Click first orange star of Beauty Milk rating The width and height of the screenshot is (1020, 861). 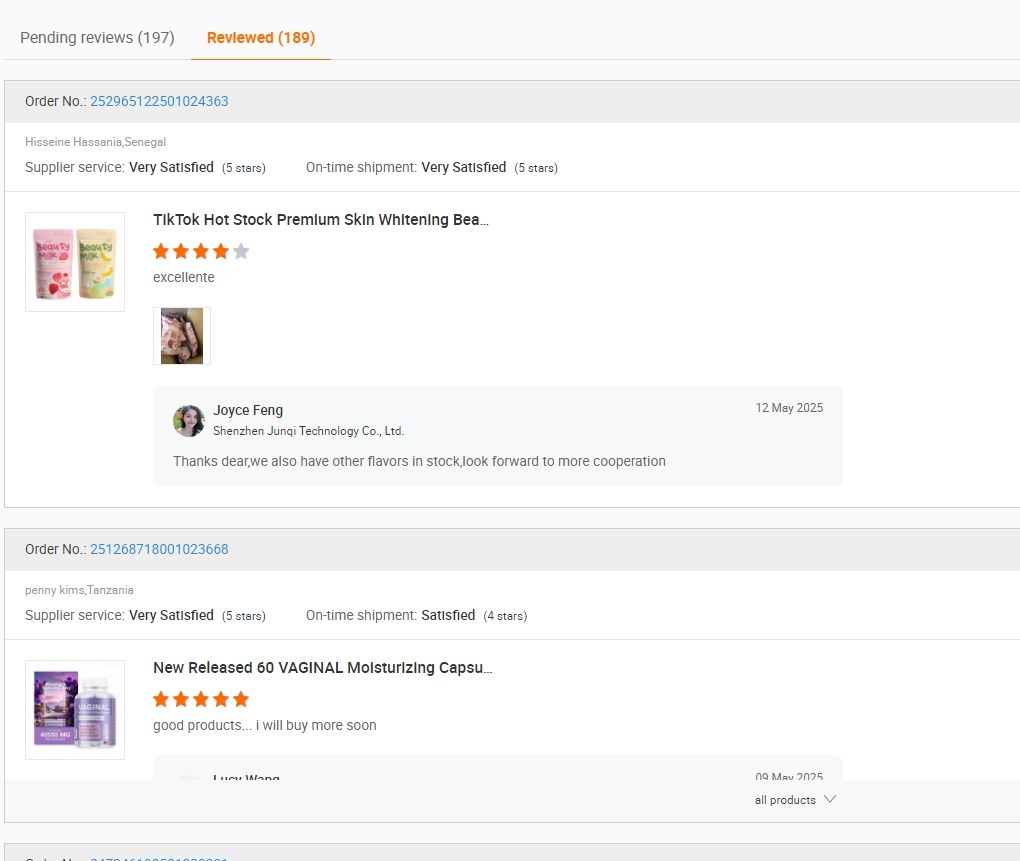[161, 251]
